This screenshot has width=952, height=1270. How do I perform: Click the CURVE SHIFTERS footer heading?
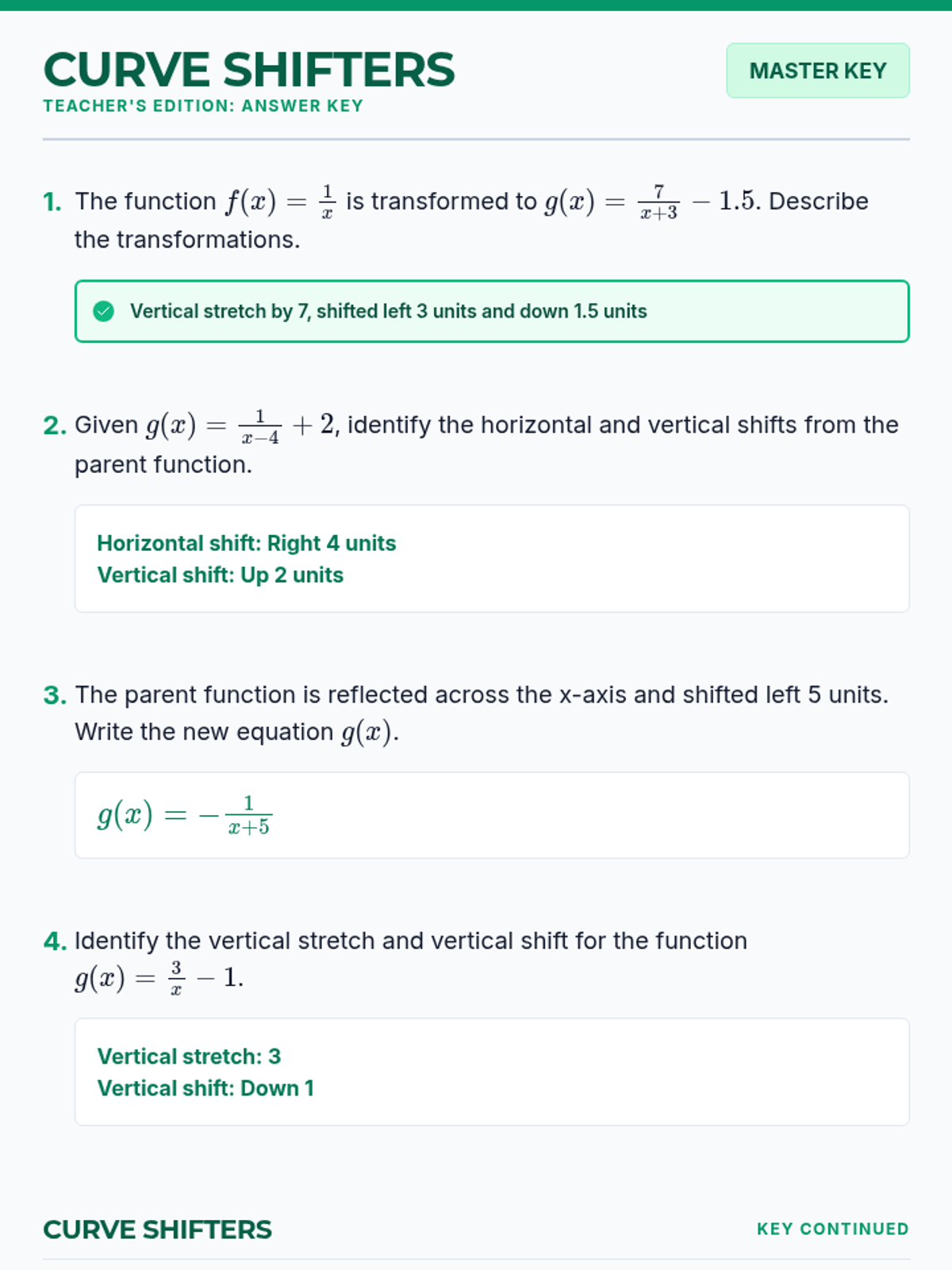pos(157,1230)
